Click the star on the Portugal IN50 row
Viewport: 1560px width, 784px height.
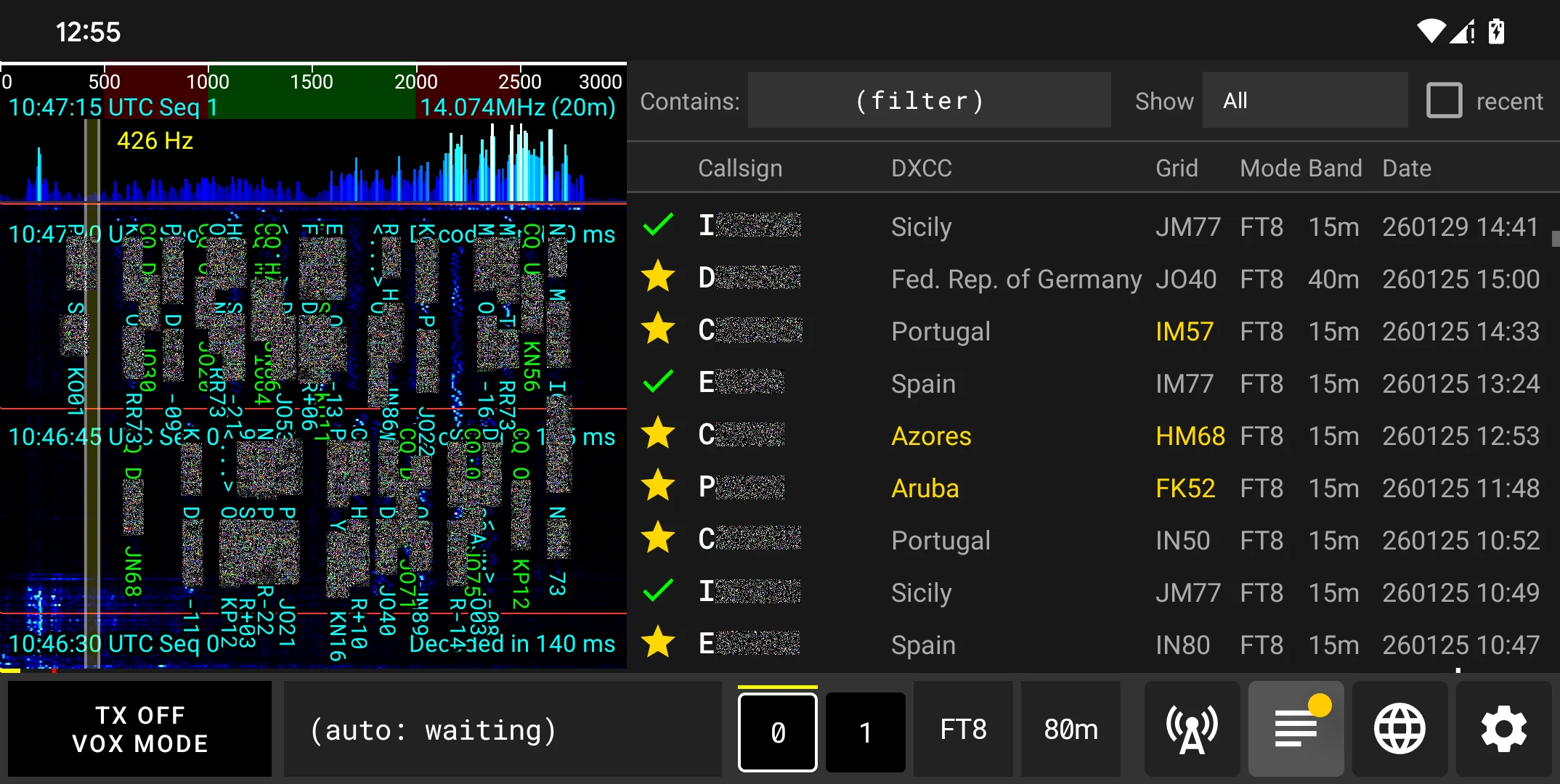[x=658, y=539]
